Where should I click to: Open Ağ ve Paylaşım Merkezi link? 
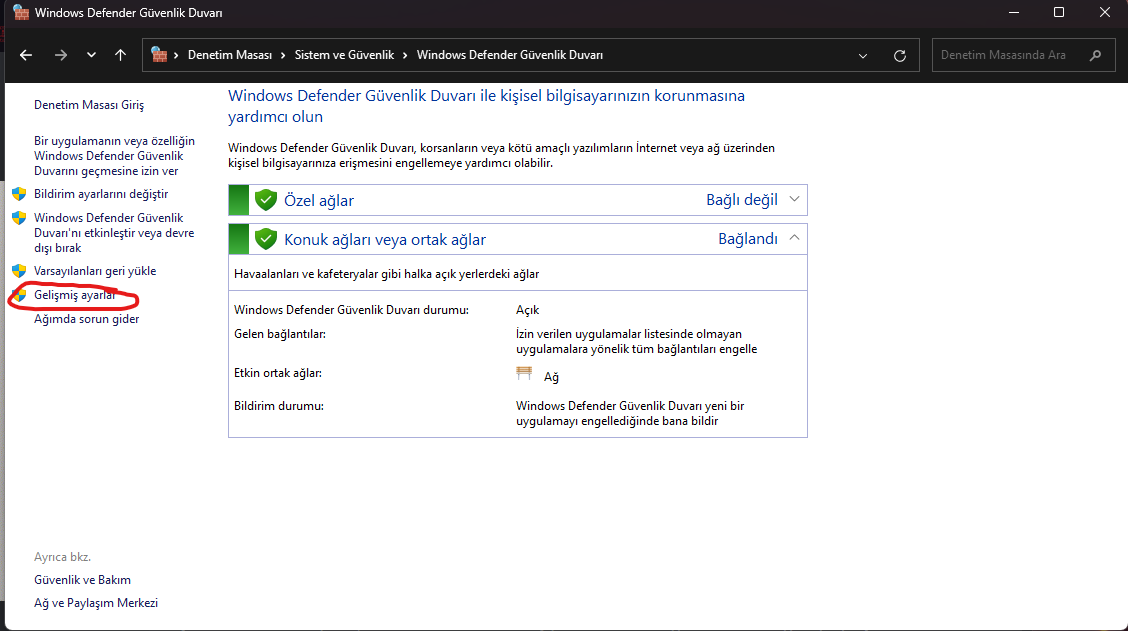96,603
